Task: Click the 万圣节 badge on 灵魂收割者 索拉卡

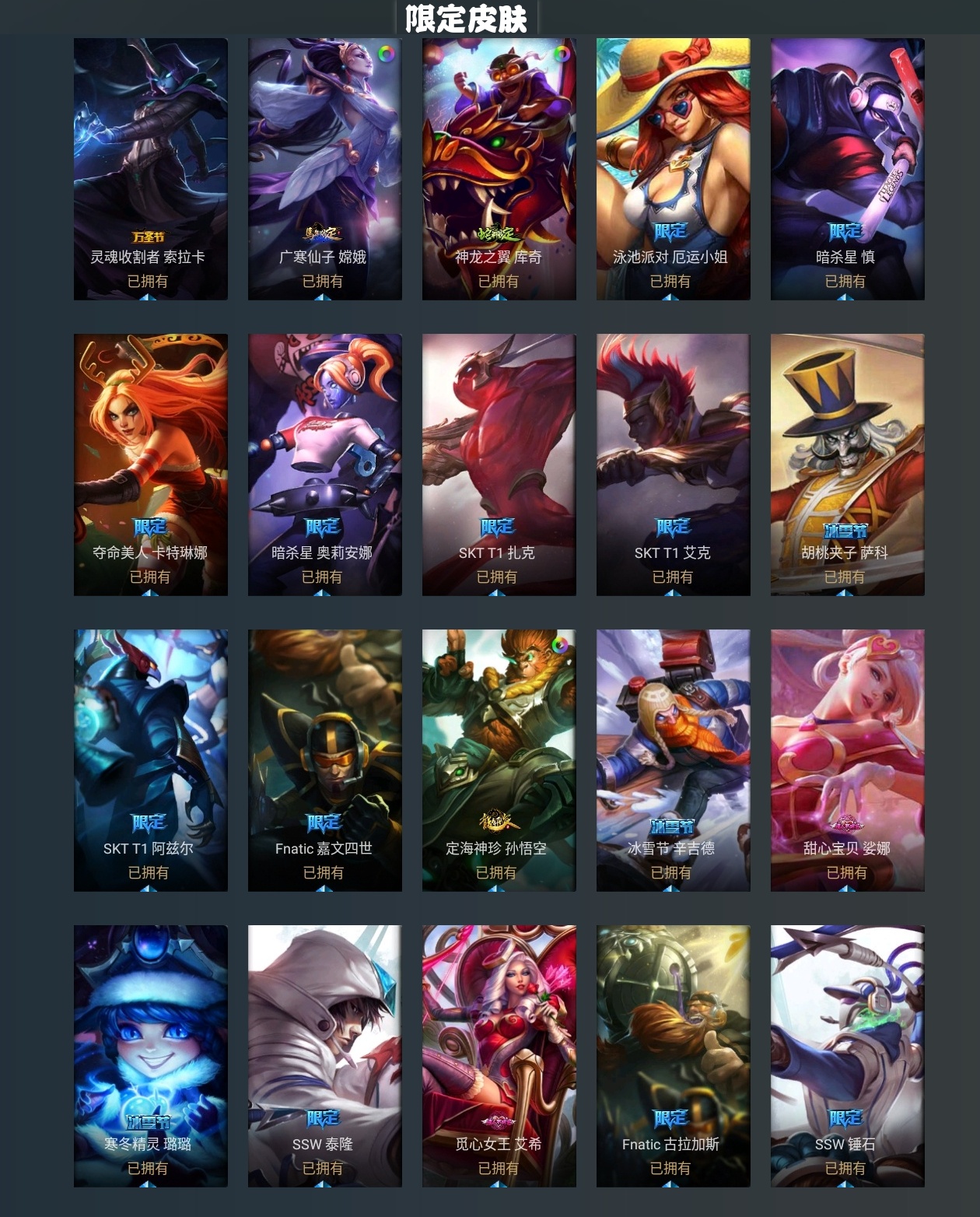Action: [148, 237]
